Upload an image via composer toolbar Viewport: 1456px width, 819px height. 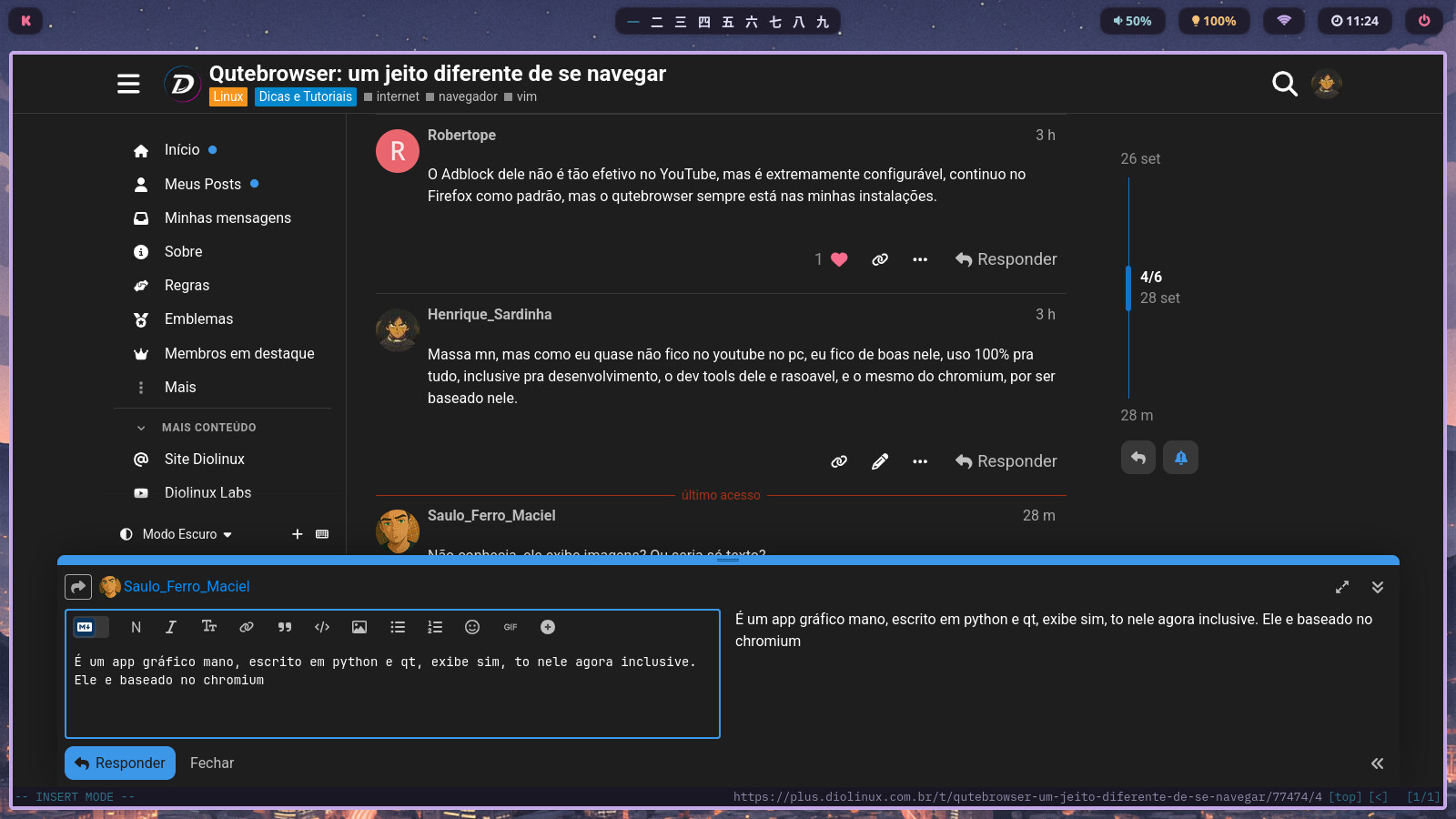359,627
